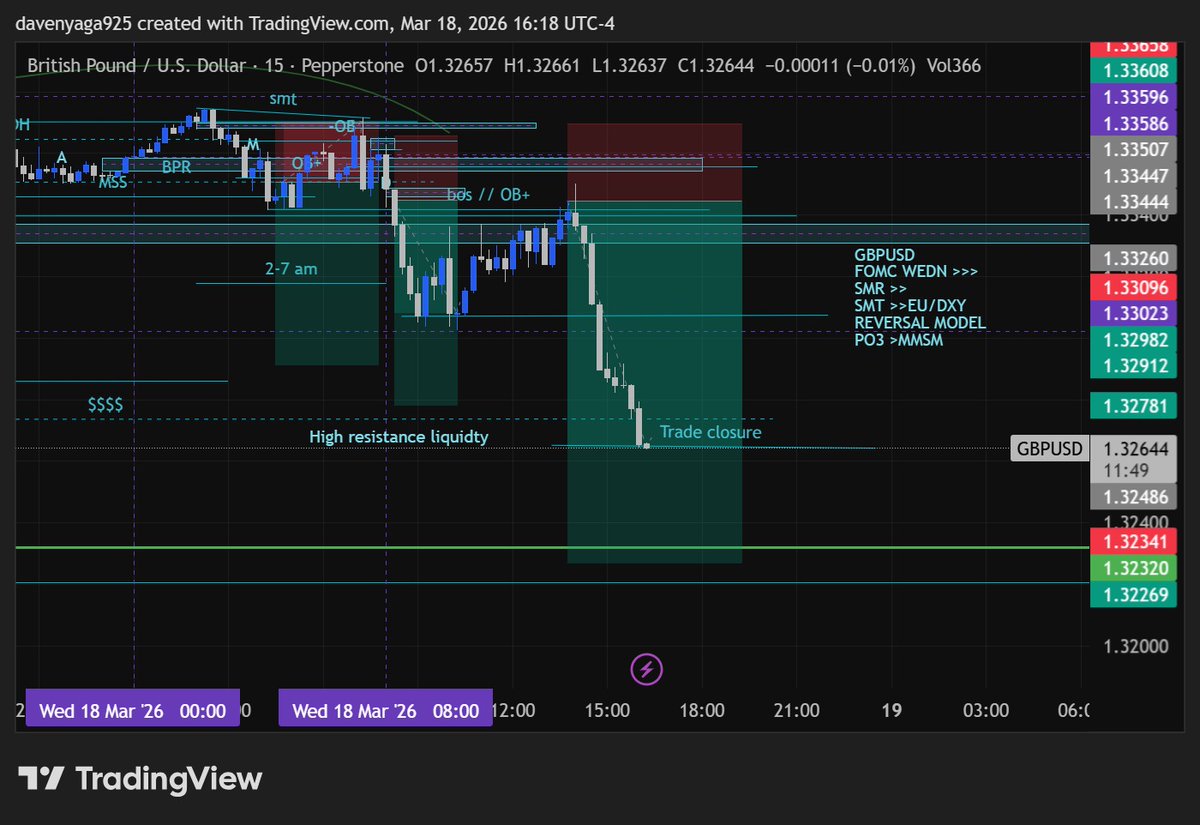The width and height of the screenshot is (1200, 825).
Task: Select the 1.32982 green price label
Action: tap(1134, 339)
